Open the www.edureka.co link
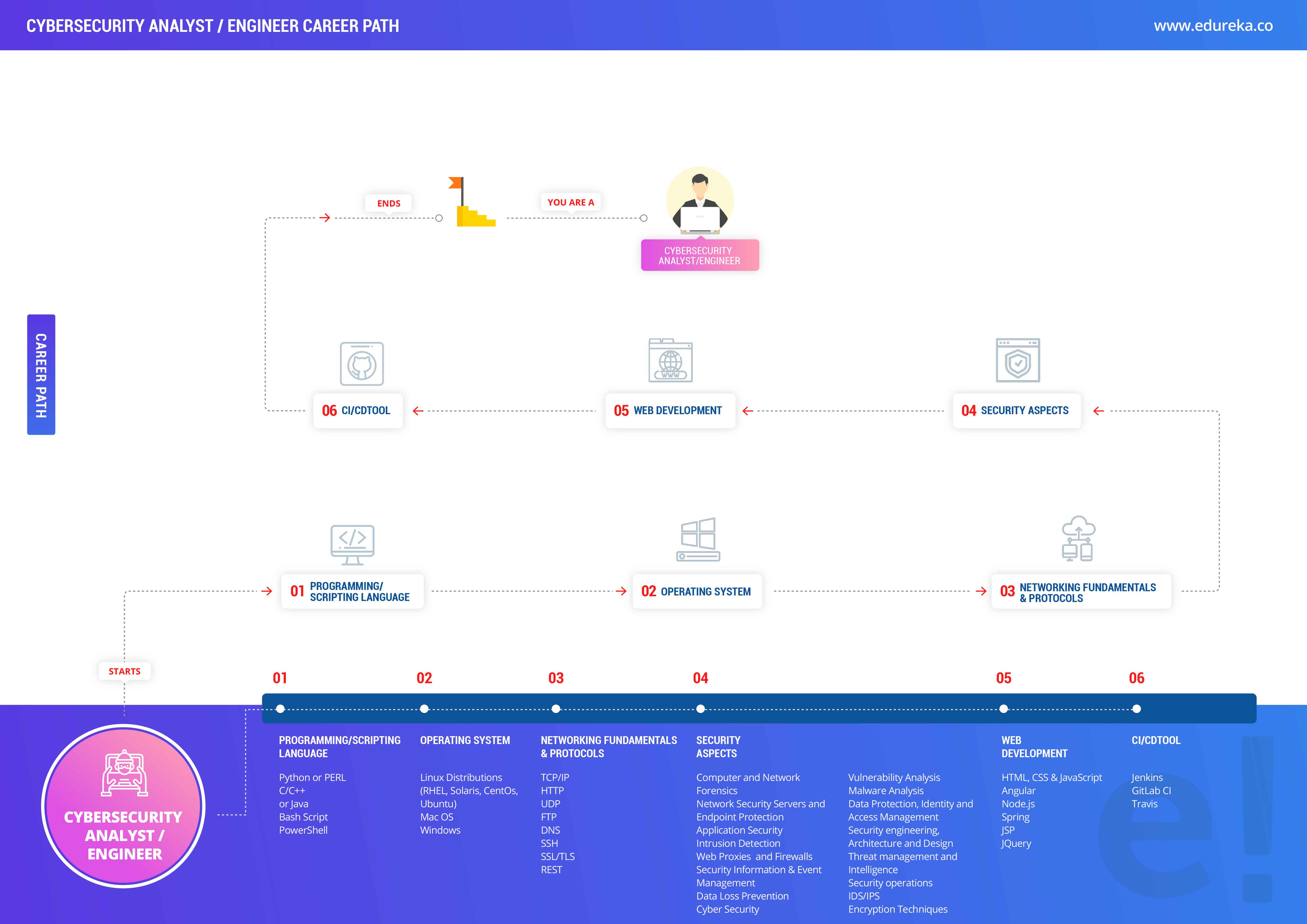The width and height of the screenshot is (1307, 924). pyautogui.click(x=1212, y=26)
